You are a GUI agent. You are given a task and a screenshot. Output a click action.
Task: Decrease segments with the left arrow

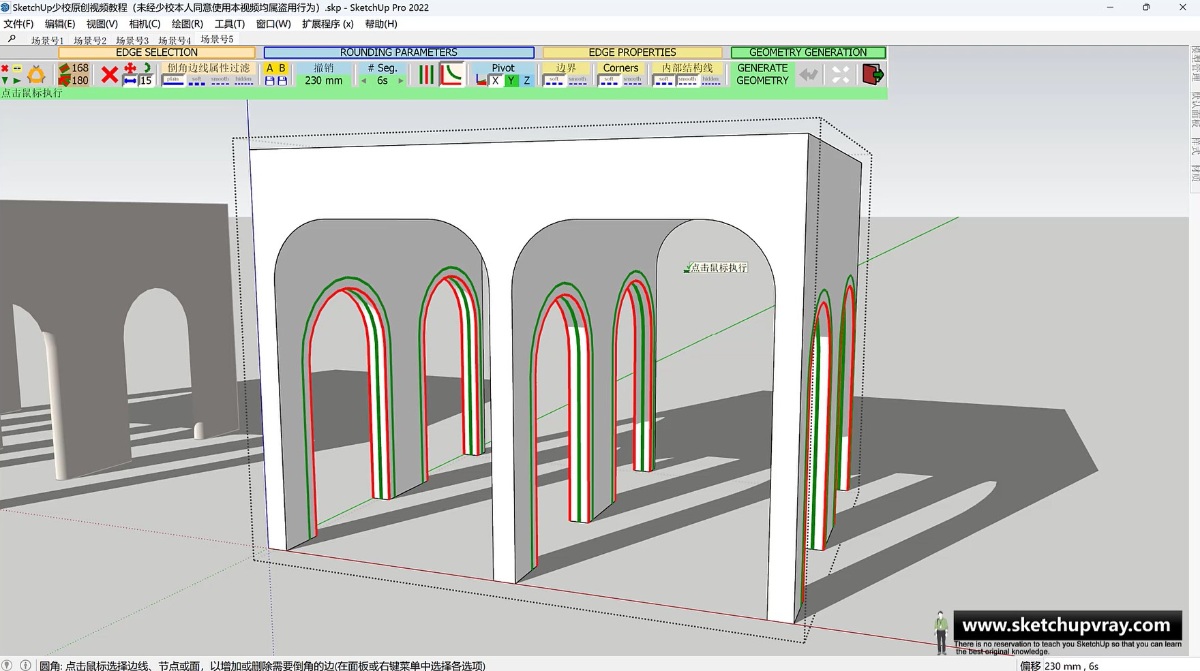pyautogui.click(x=364, y=81)
